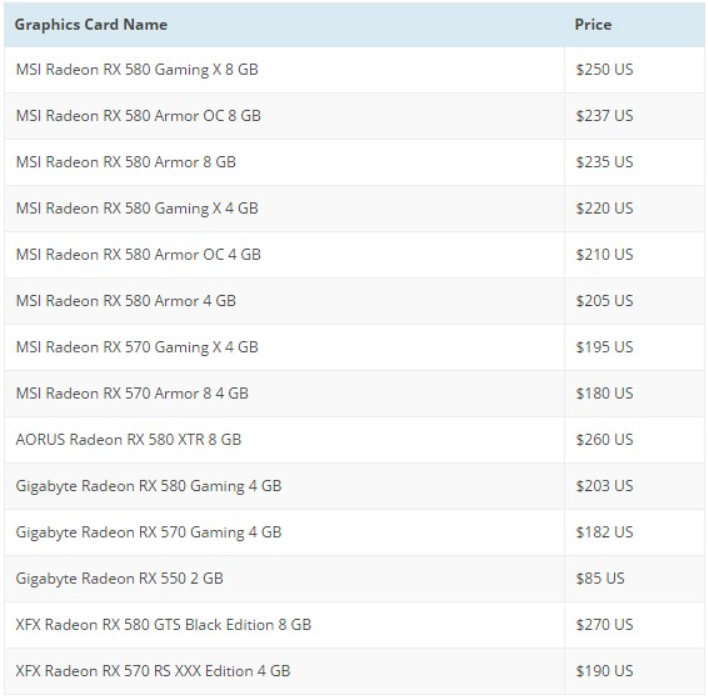Viewport: 708px width, 697px height.
Task: Click MSI Radeon RX 580 Gaming X 4 GB
Action: click(x=137, y=208)
